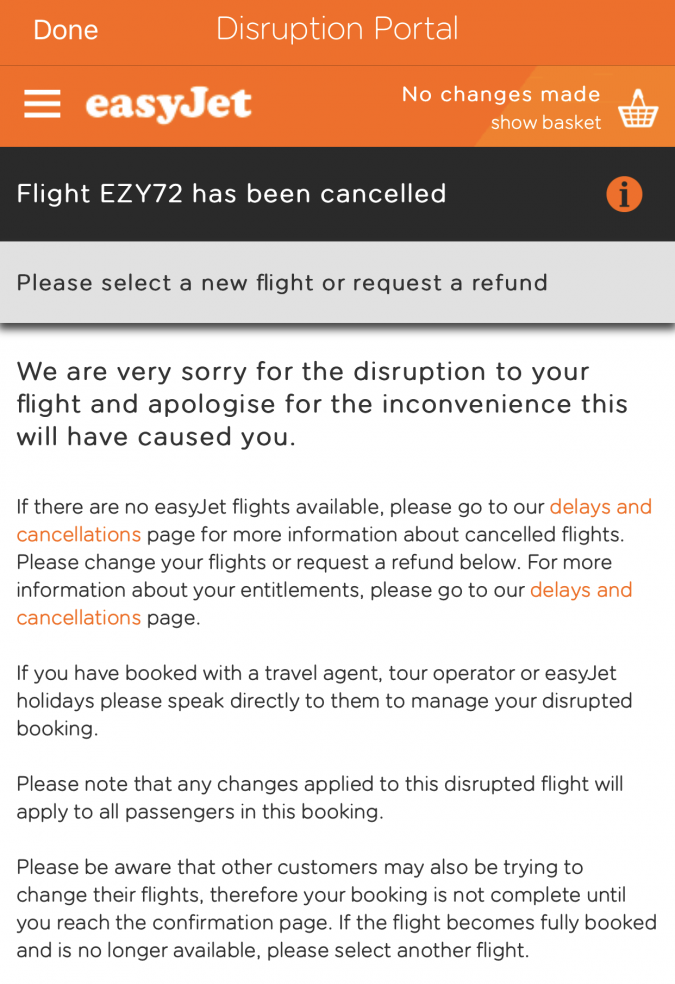Viewport: 675px width, 984px height.
Task: Click "cancellations" before "page for more information"
Action: [78, 534]
